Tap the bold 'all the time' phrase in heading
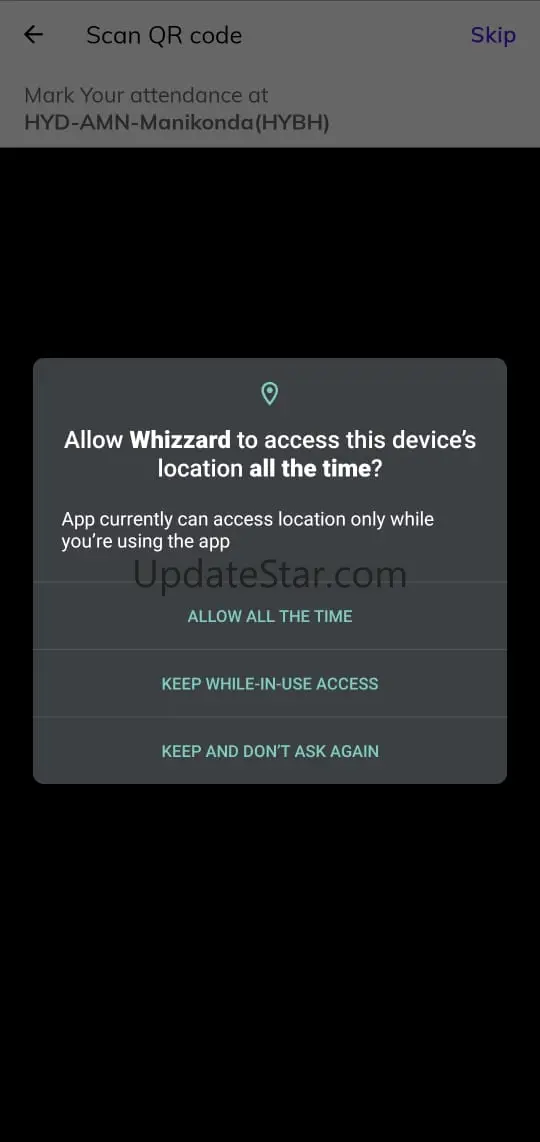 [310, 468]
